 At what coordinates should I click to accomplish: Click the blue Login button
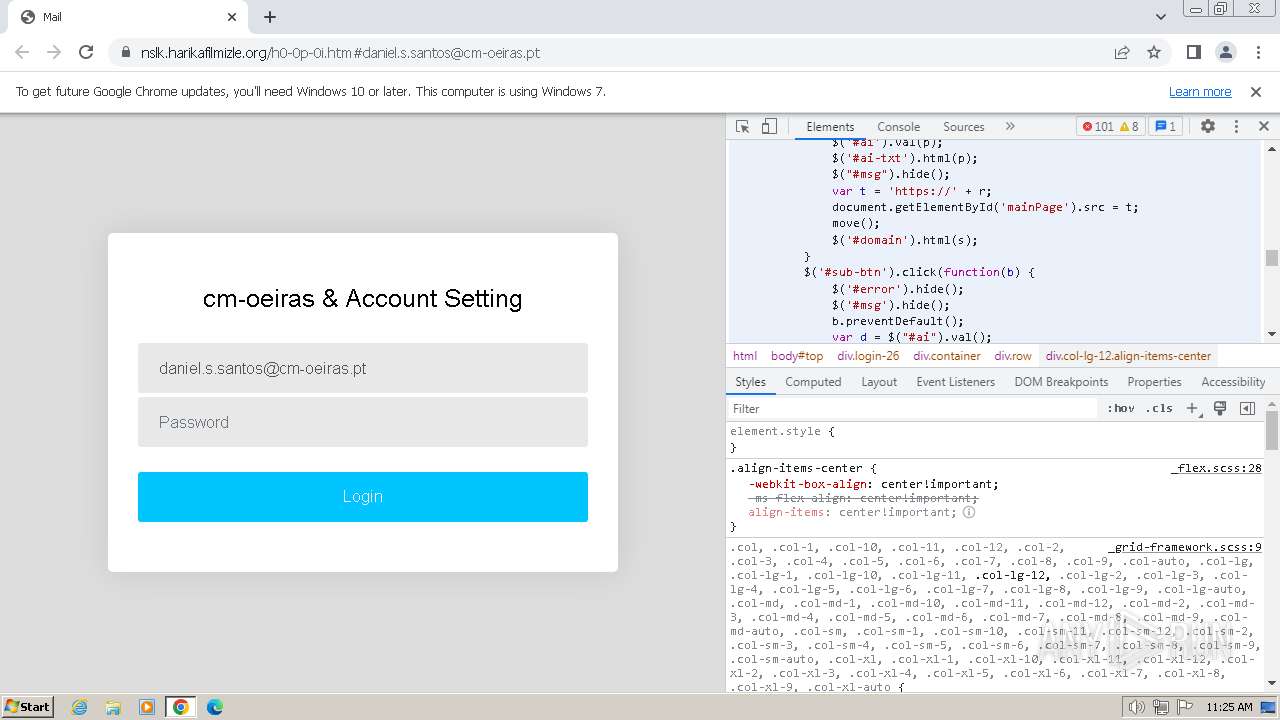click(x=363, y=496)
